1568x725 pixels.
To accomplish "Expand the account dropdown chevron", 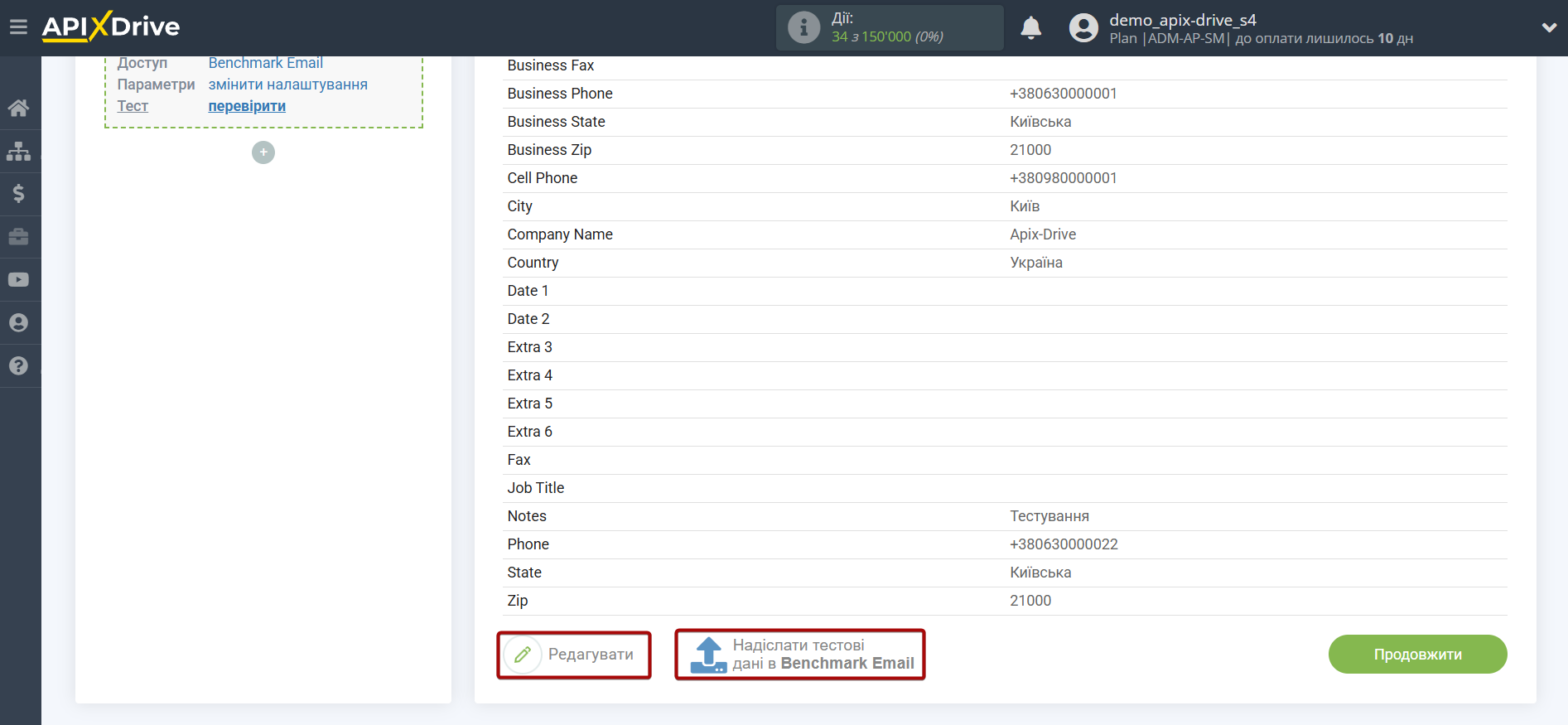I will (x=1549, y=27).
